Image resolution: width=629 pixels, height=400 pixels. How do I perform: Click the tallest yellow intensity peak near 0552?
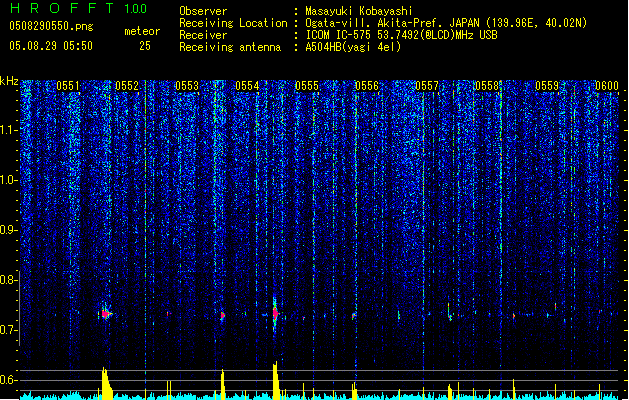pyautogui.click(x=106, y=383)
